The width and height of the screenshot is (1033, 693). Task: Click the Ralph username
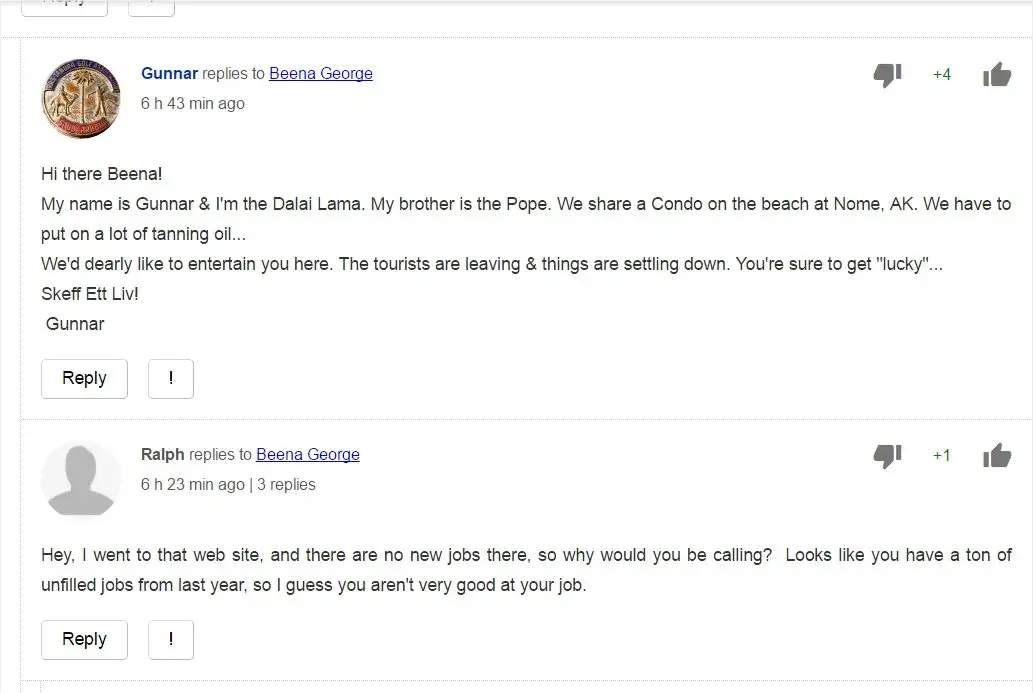pyautogui.click(x=162, y=455)
